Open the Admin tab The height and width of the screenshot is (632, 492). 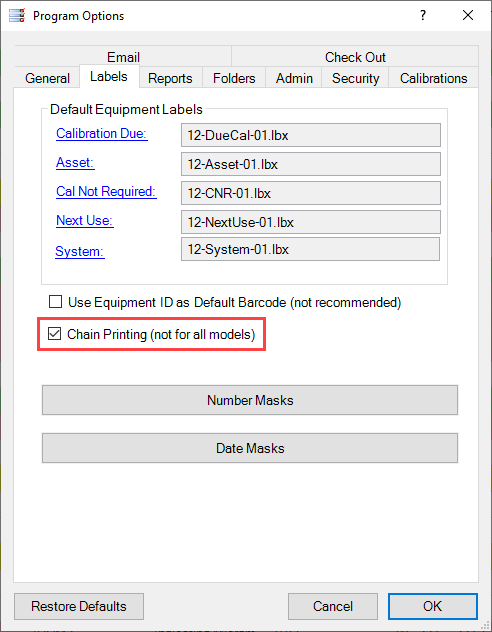click(x=294, y=78)
